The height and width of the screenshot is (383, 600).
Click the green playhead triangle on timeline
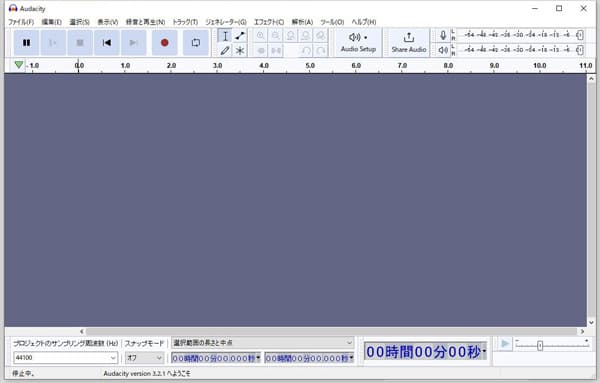(18, 65)
